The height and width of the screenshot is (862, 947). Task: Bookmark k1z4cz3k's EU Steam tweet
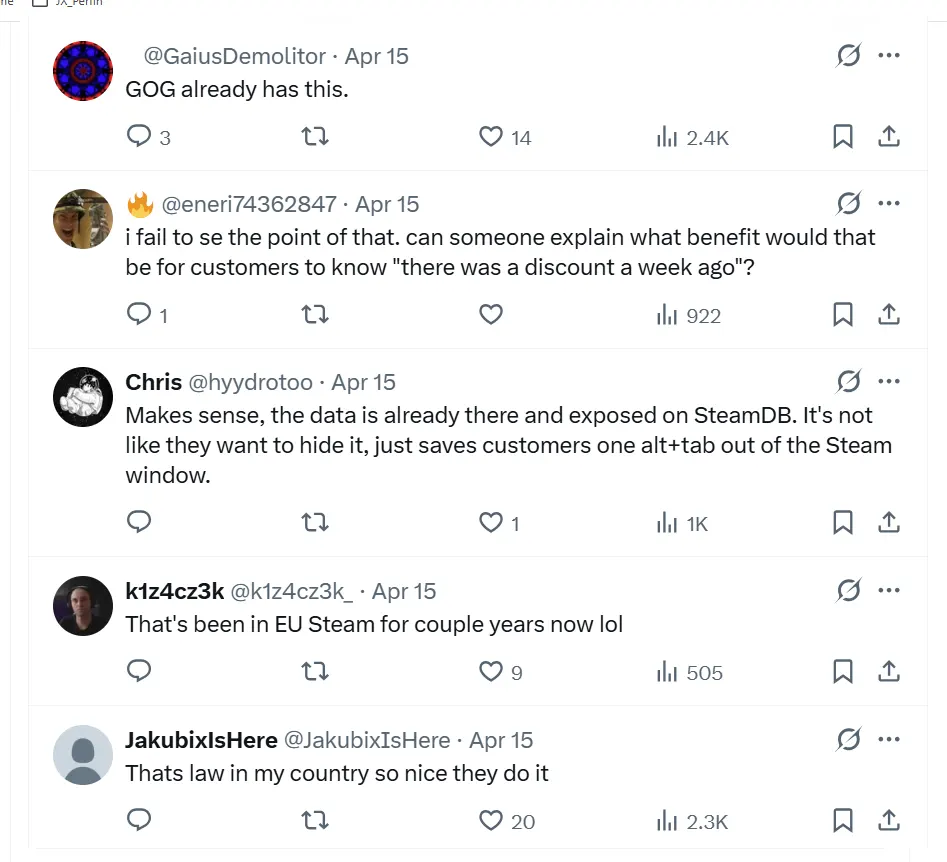(843, 672)
